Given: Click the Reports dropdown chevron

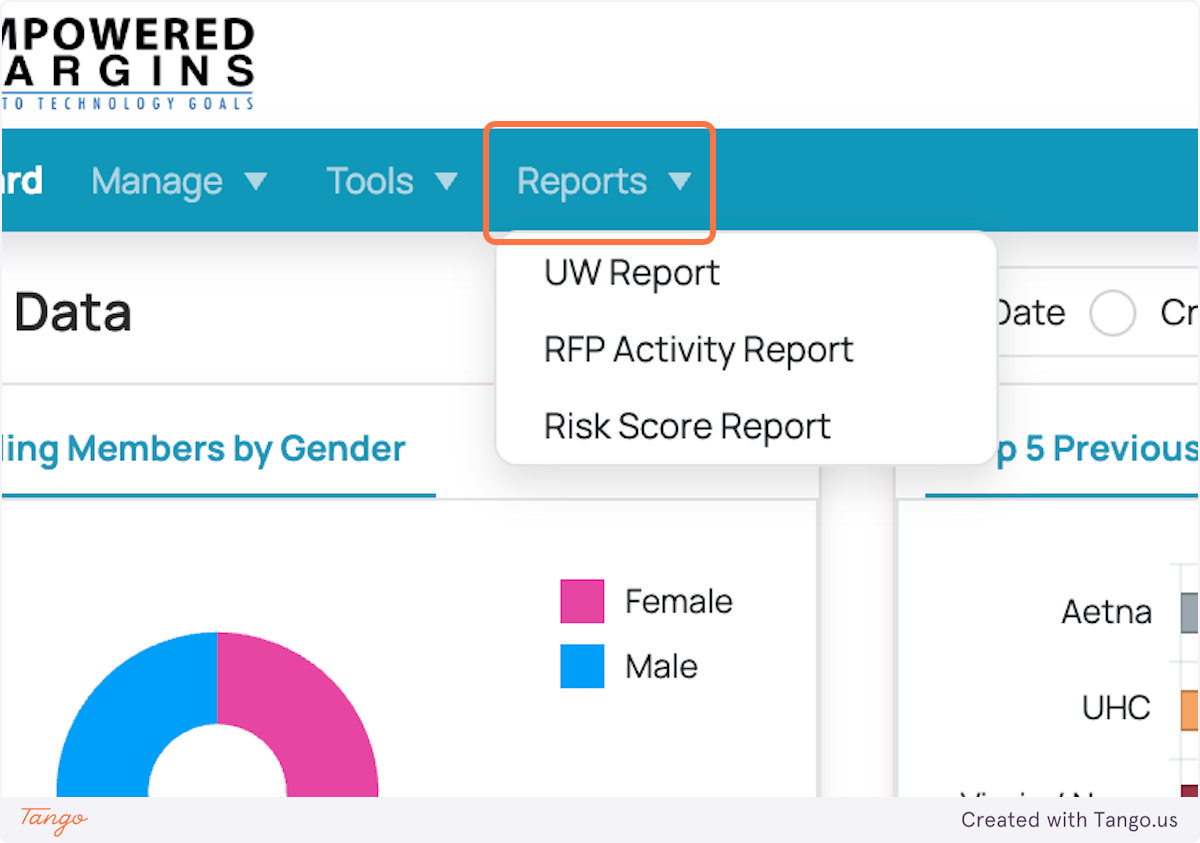Looking at the screenshot, I should (x=682, y=181).
